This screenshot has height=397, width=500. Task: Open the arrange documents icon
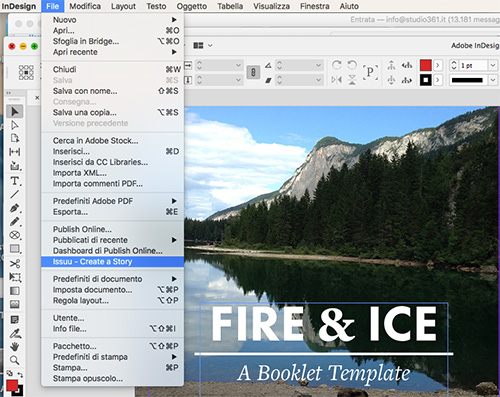click(x=198, y=45)
